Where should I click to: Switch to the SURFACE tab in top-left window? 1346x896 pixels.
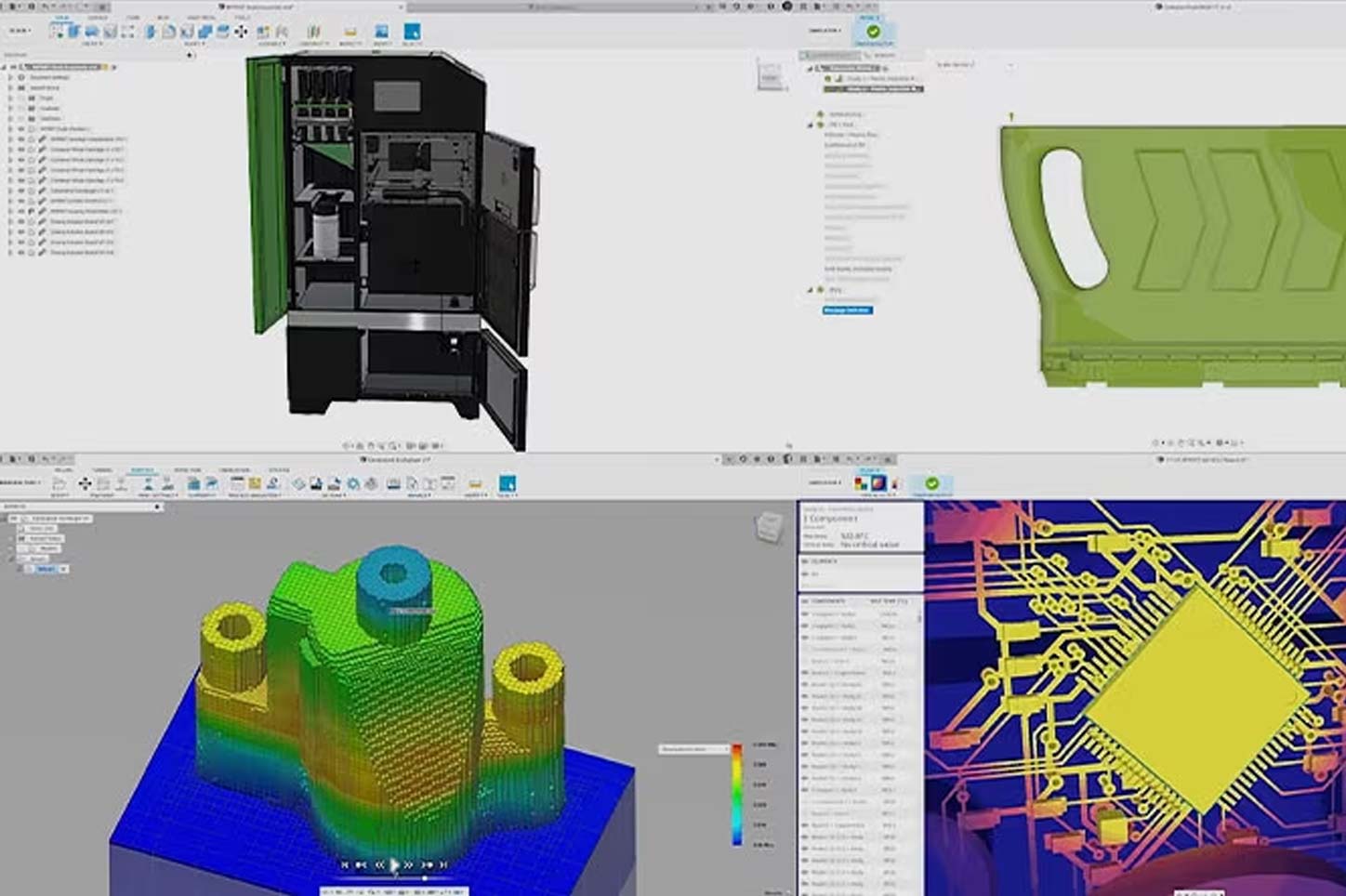click(98, 18)
